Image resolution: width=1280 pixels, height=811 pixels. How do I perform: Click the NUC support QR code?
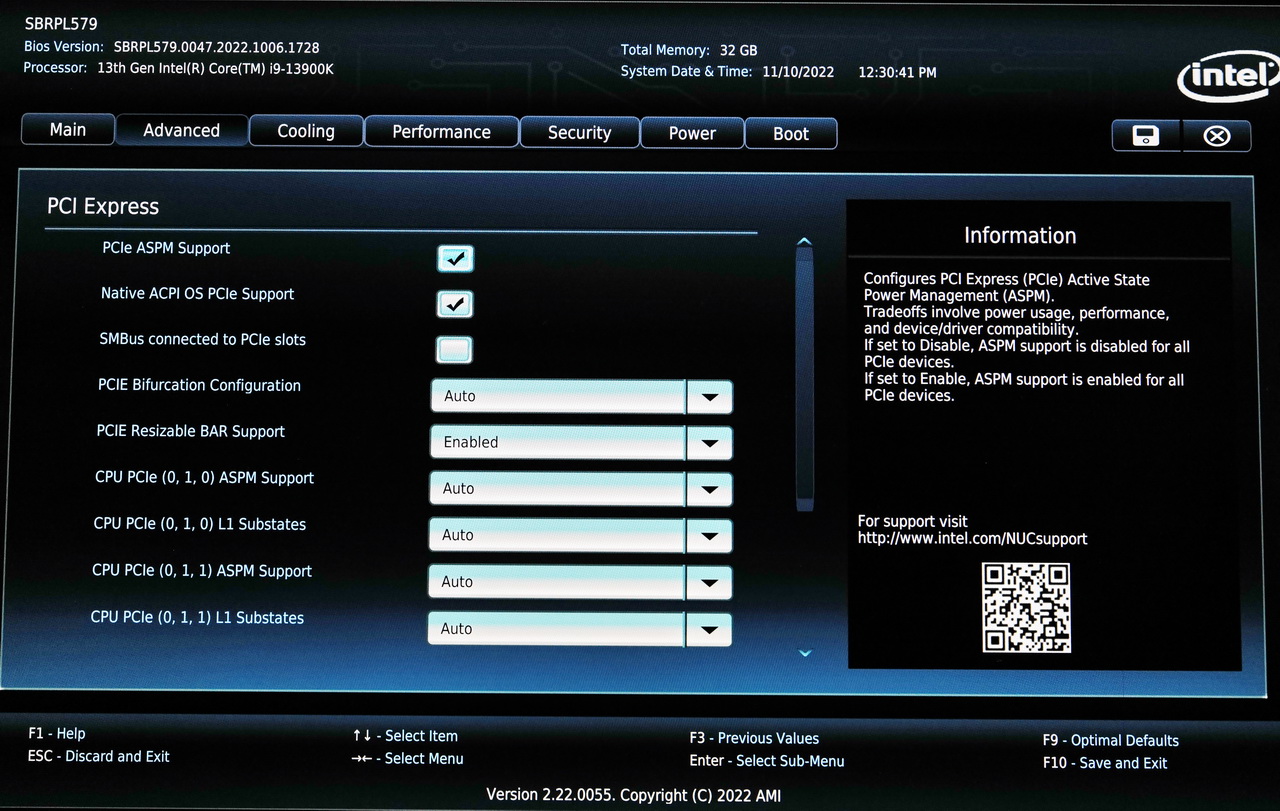pyautogui.click(x=1026, y=608)
